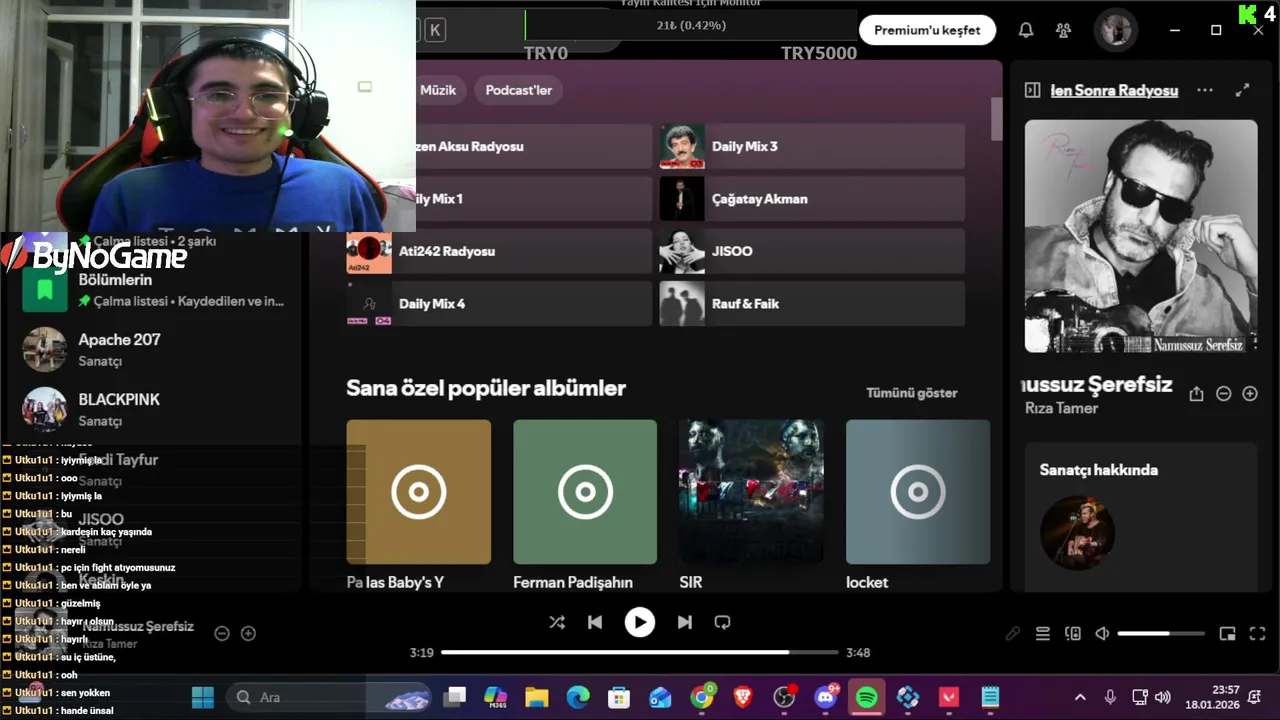This screenshot has height=720, width=1280.
Task: Collapse the now playing side panel icon
Action: pos(1033,90)
